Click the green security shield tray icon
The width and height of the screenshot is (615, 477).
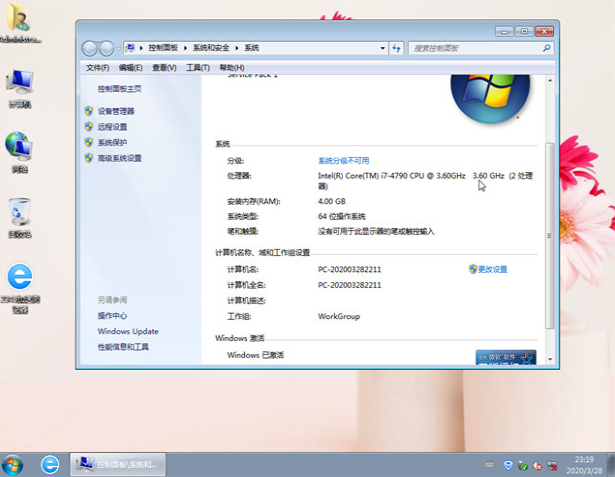tap(523, 466)
